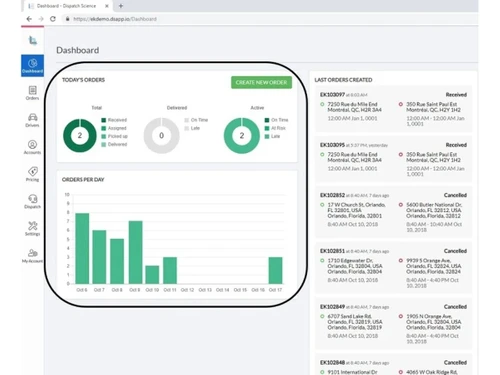Click the Oct 17 bar in chart
Viewport: 500px width, 375px height.
[275, 270]
